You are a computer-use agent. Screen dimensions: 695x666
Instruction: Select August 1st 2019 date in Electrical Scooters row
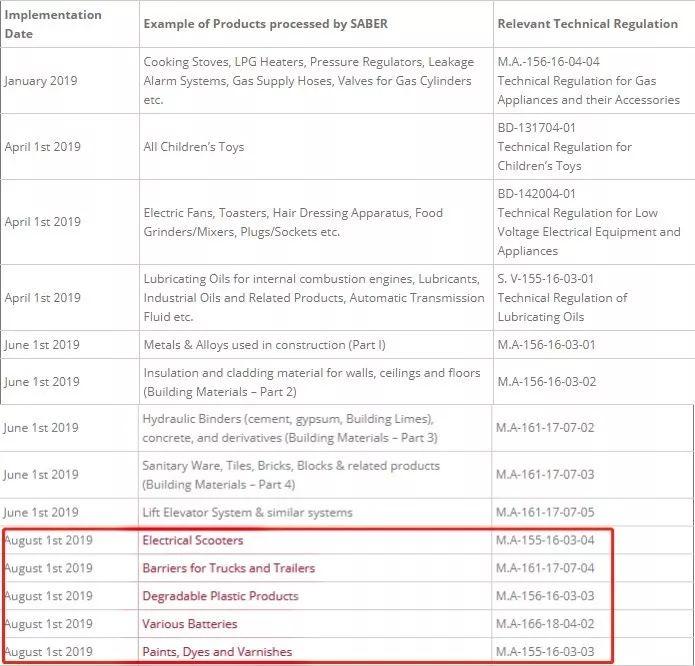coord(48,540)
